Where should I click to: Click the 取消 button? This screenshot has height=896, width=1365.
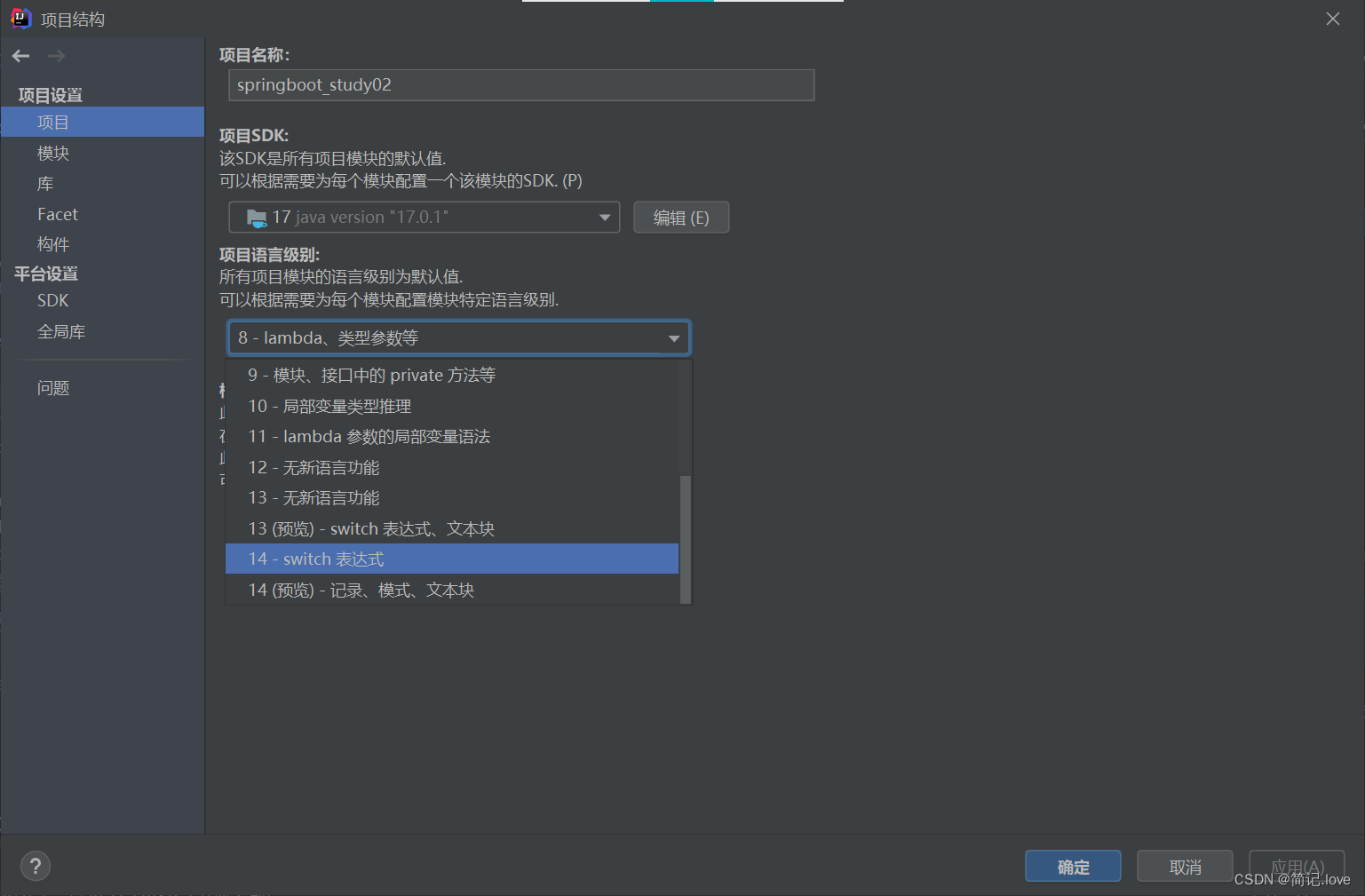tap(1184, 866)
